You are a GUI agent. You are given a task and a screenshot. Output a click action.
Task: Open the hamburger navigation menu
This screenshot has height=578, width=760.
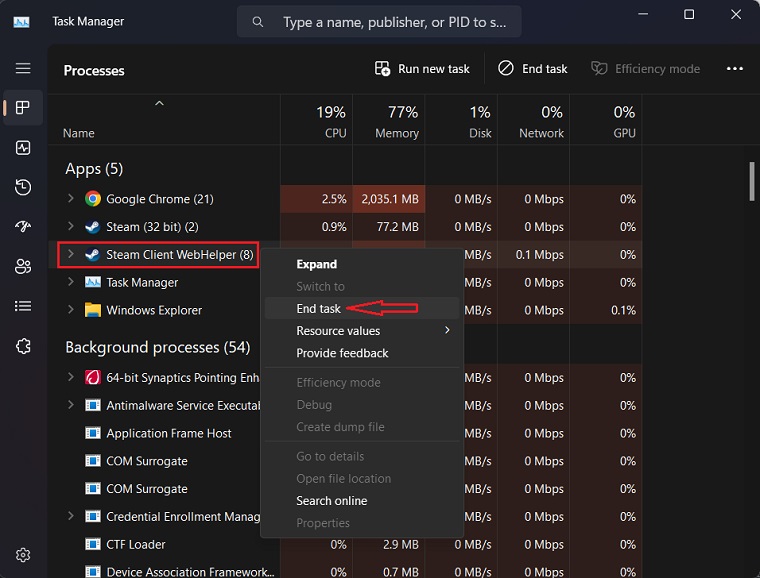23,69
